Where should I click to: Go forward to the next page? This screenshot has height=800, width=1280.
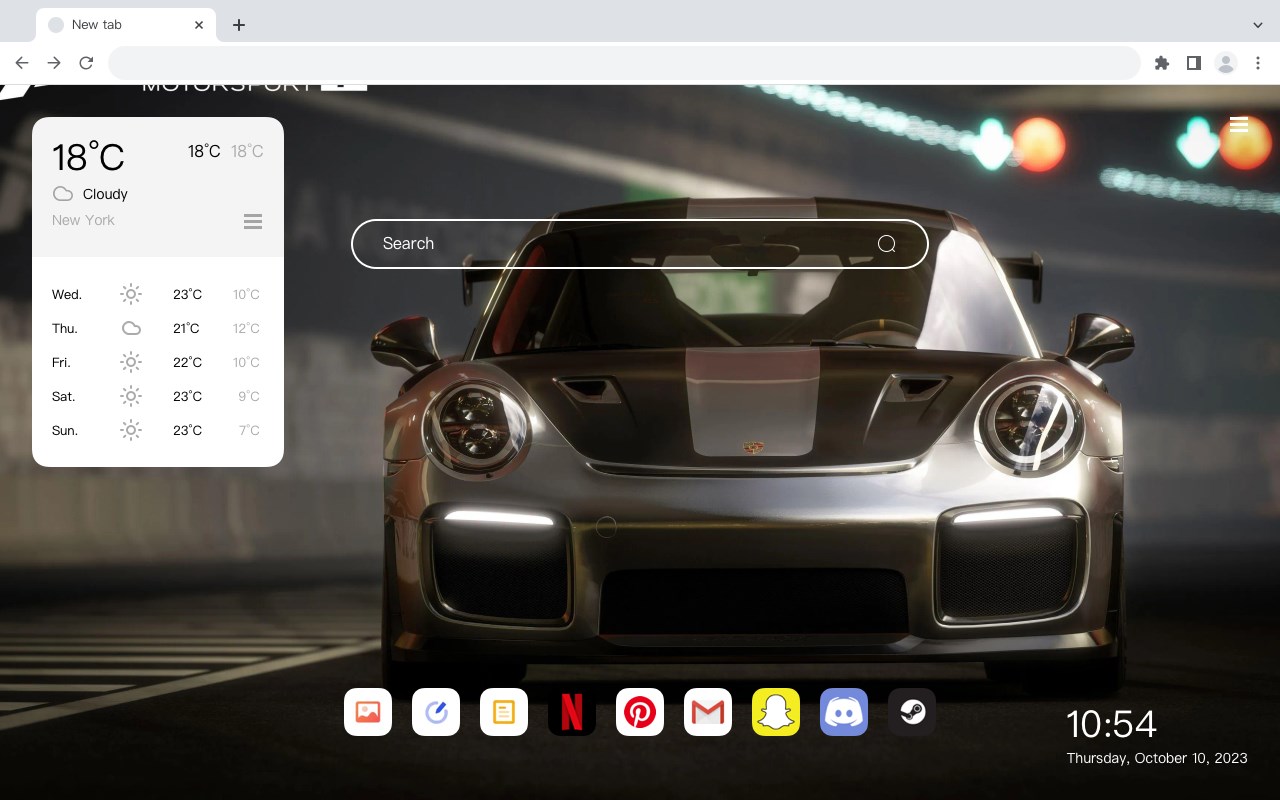click(54, 63)
